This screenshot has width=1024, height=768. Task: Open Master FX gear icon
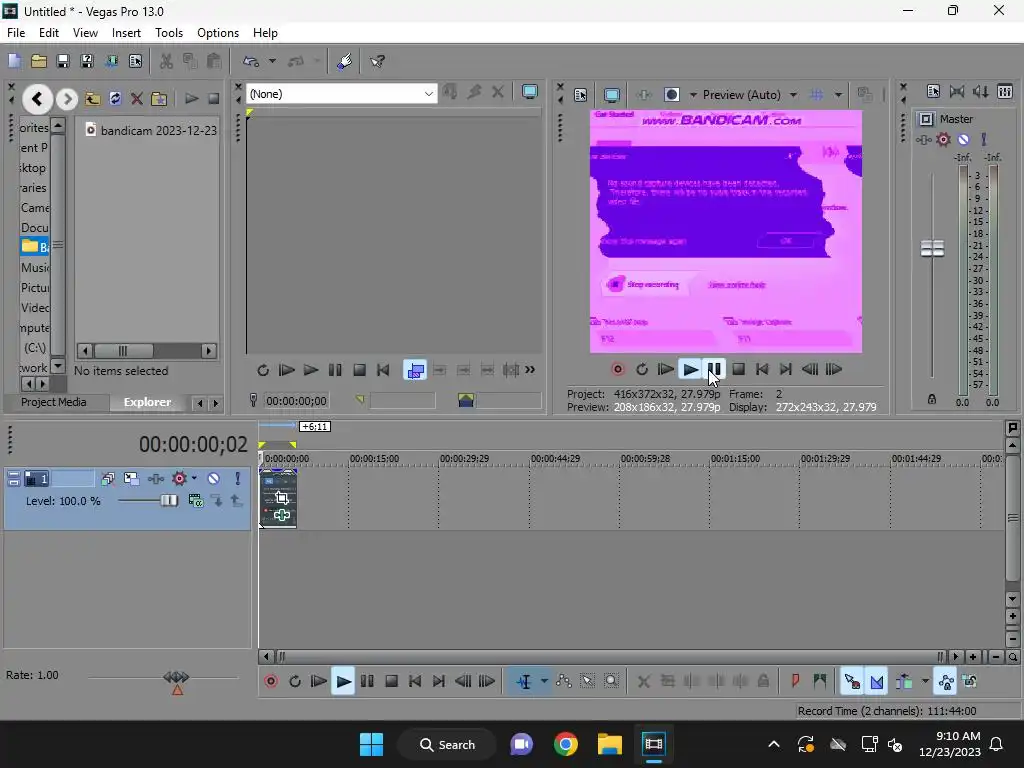coord(943,139)
